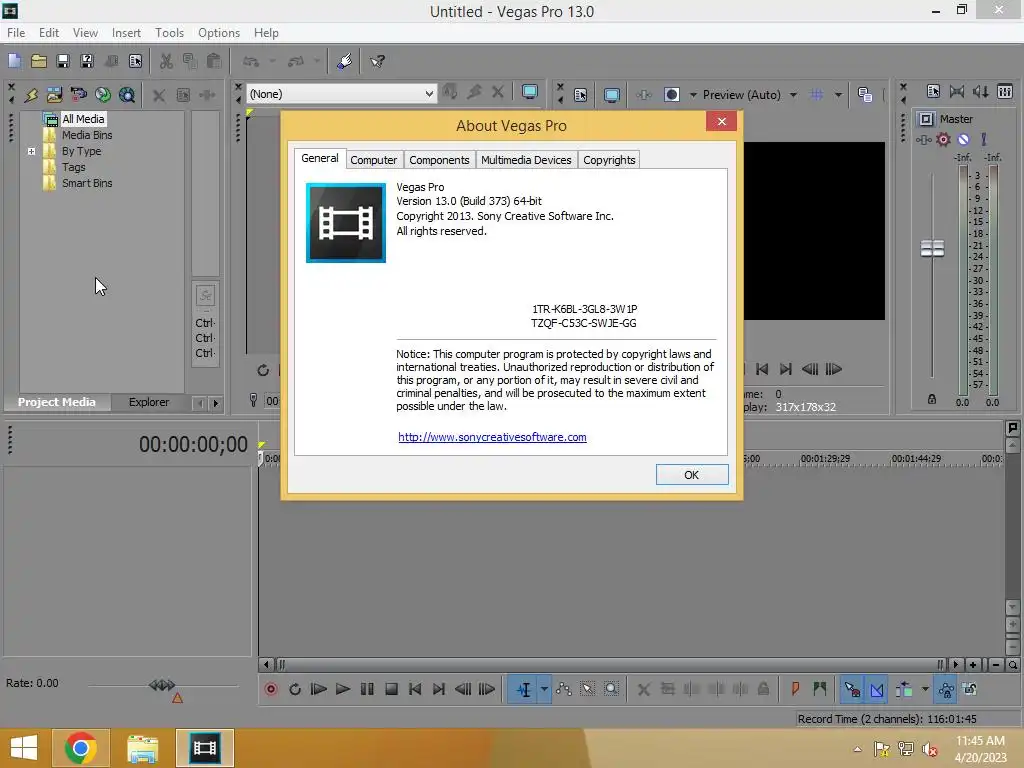
Task: Click the lightning bolt Remove Unused Media icon
Action: tap(31, 95)
